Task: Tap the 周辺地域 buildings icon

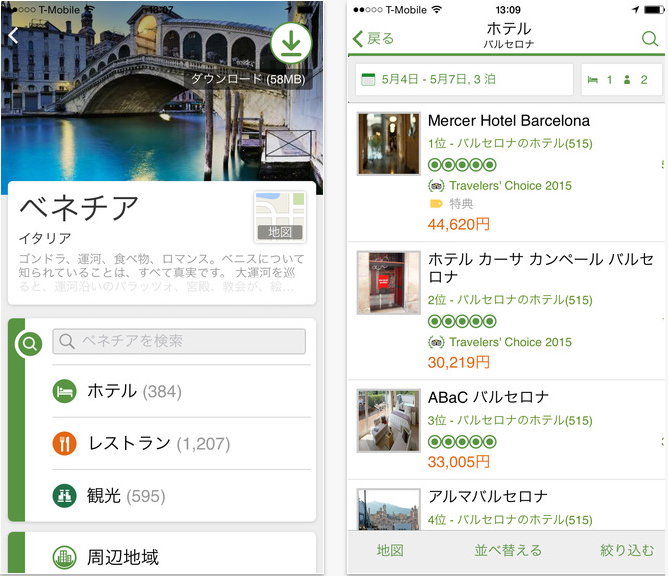Action: (x=64, y=557)
